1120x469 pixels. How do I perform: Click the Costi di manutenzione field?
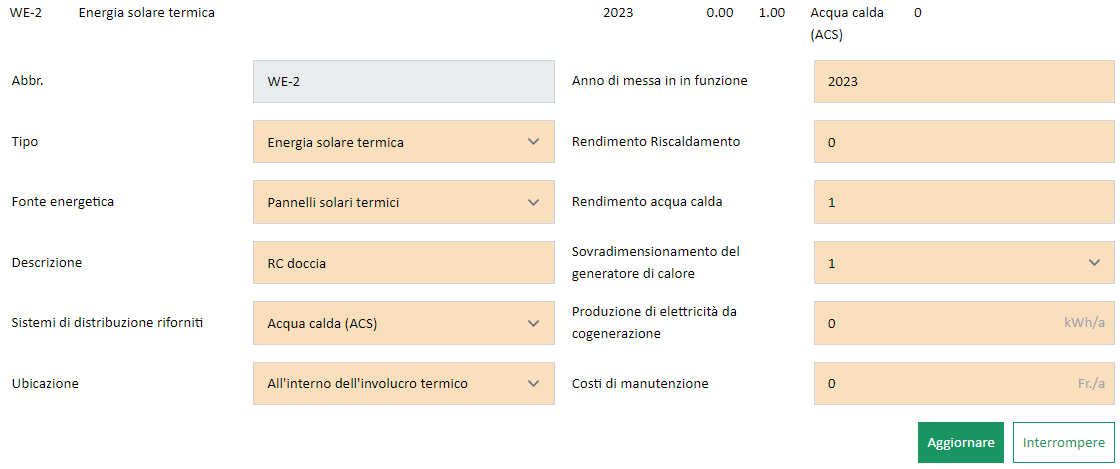pos(940,383)
